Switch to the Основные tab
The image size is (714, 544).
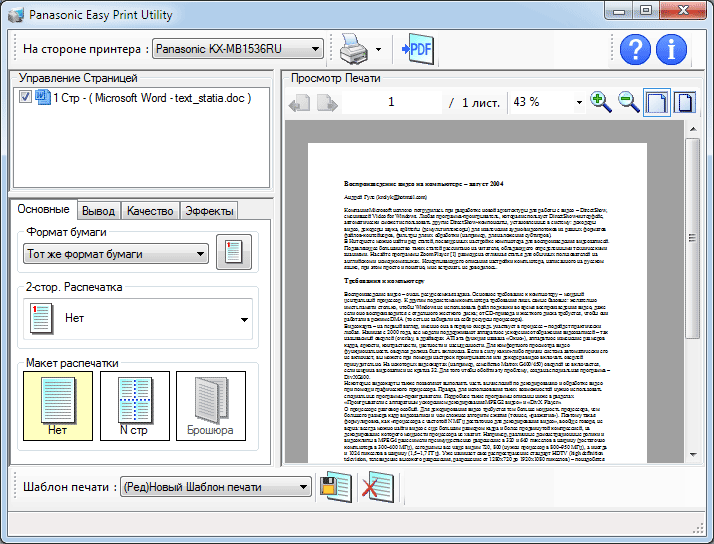[x=43, y=209]
